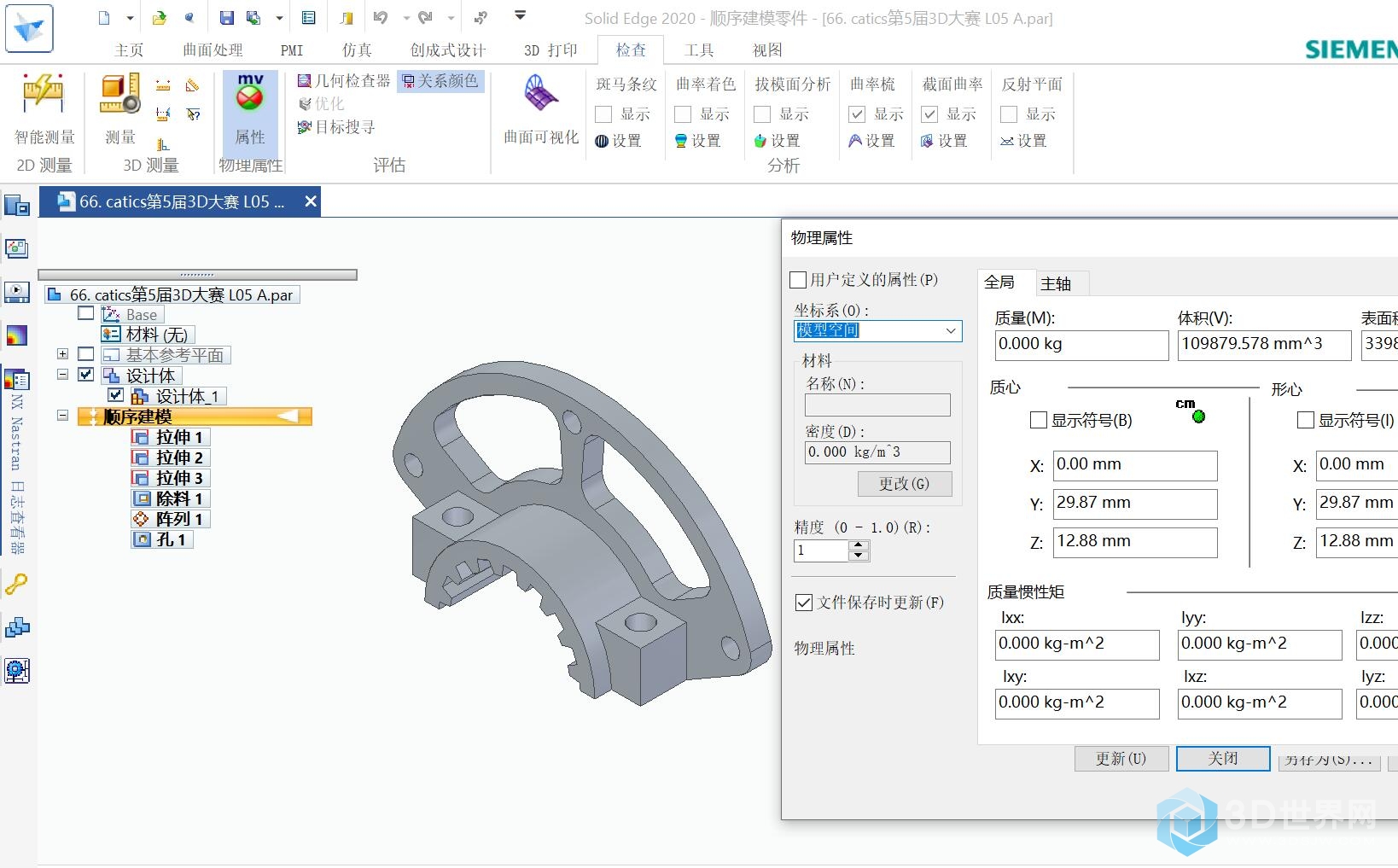Click the gear blueprint icon in left sidebar
This screenshot has width=1398, height=868.
17,670
